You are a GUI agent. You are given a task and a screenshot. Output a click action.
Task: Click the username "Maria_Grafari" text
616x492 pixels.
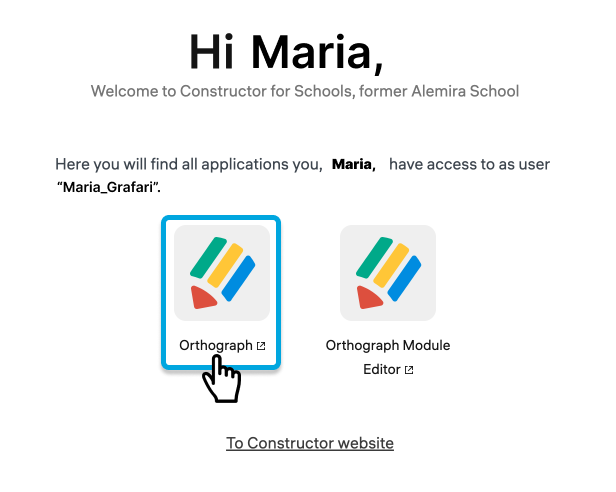(123, 186)
